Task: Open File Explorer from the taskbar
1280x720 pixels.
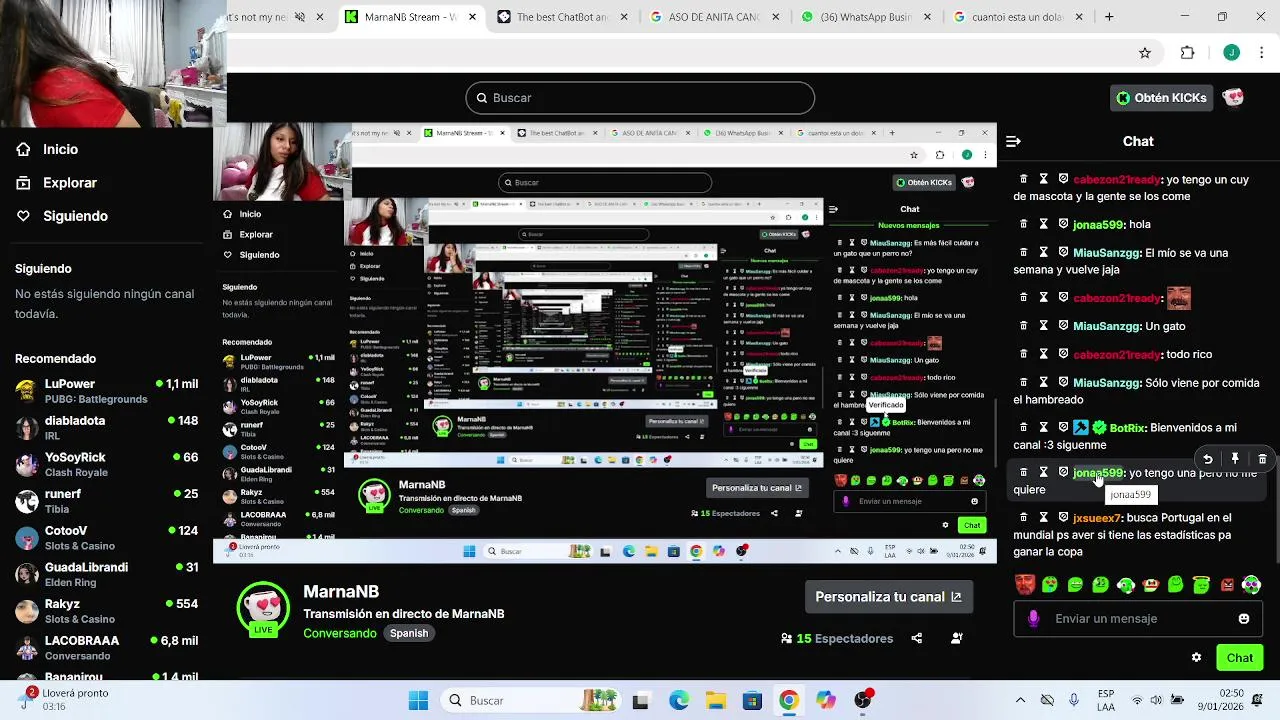Action: coord(715,700)
